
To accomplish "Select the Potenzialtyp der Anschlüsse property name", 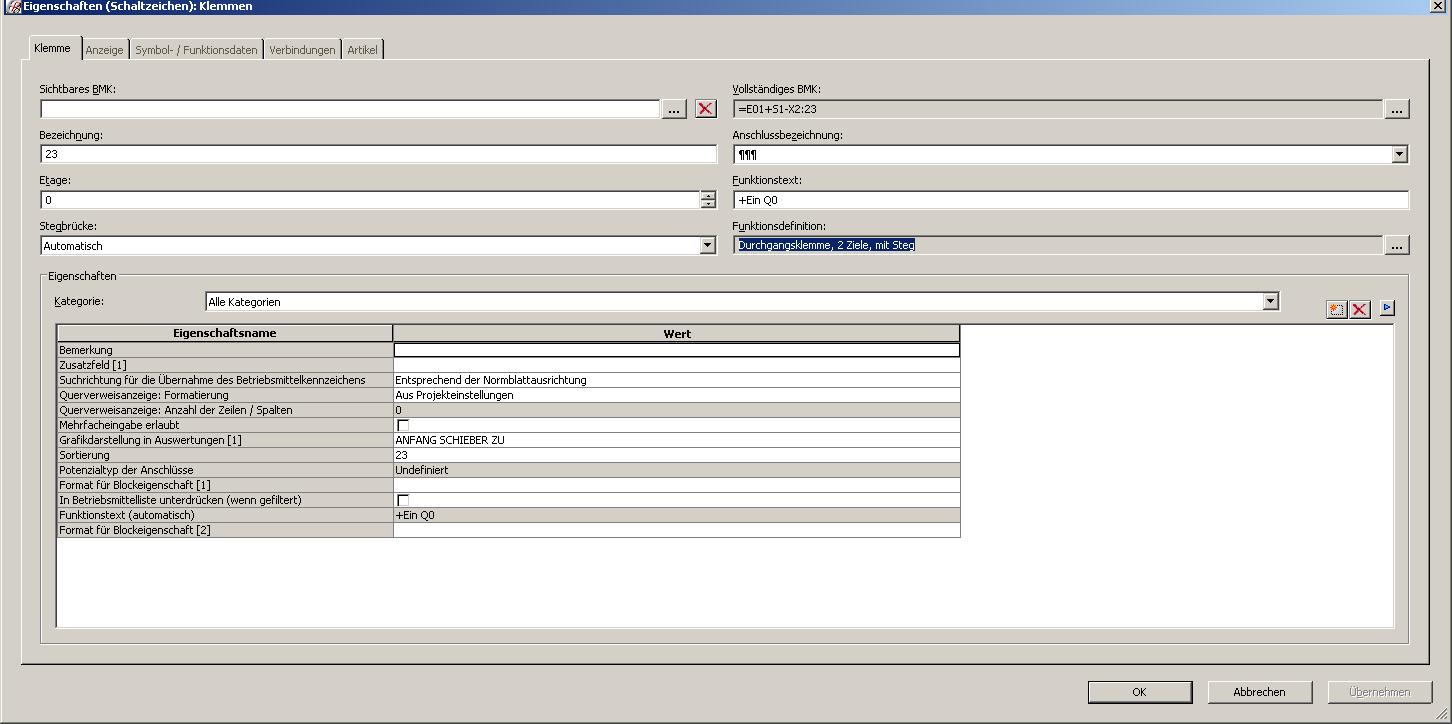I will (225, 470).
